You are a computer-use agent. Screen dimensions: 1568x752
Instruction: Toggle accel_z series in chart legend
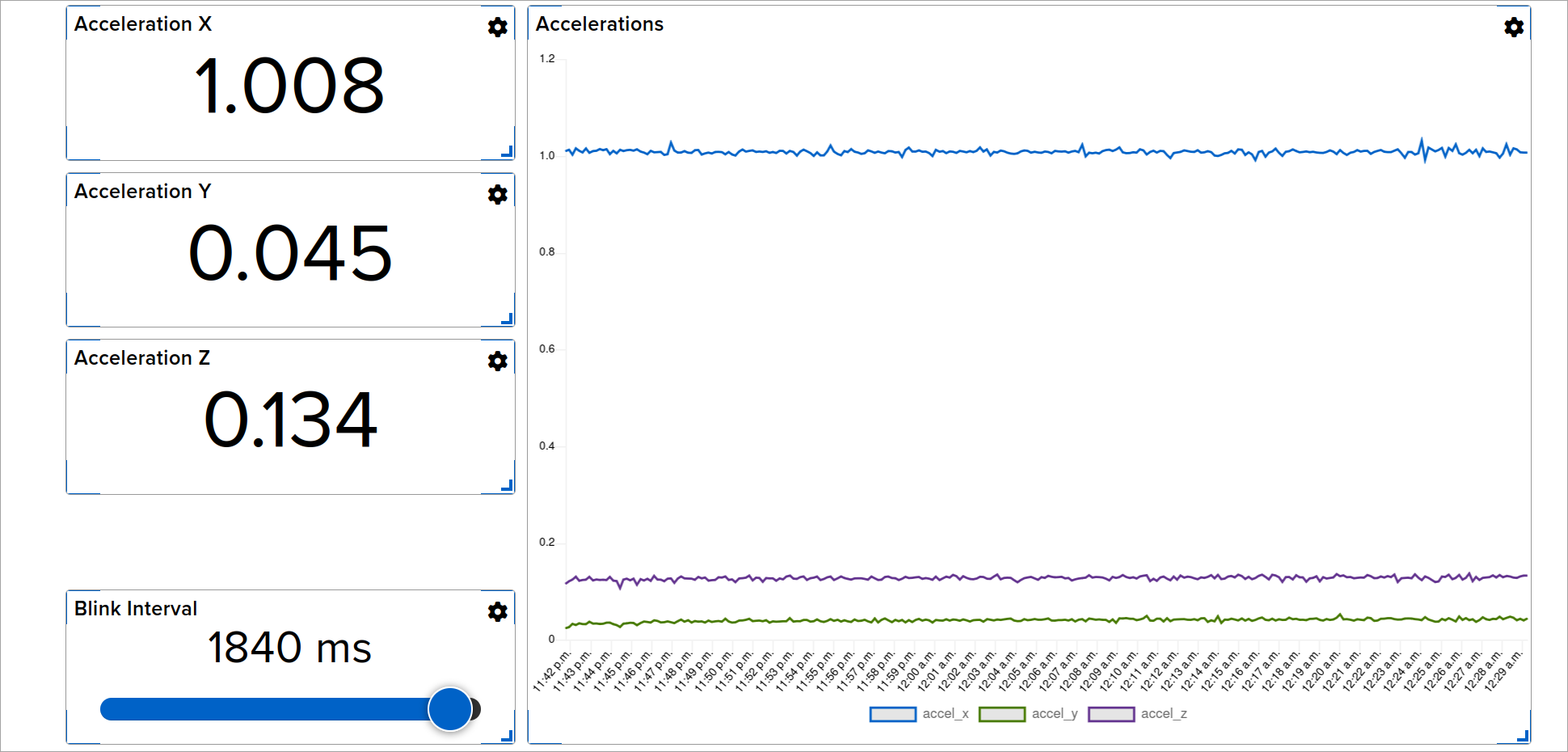(1137, 714)
